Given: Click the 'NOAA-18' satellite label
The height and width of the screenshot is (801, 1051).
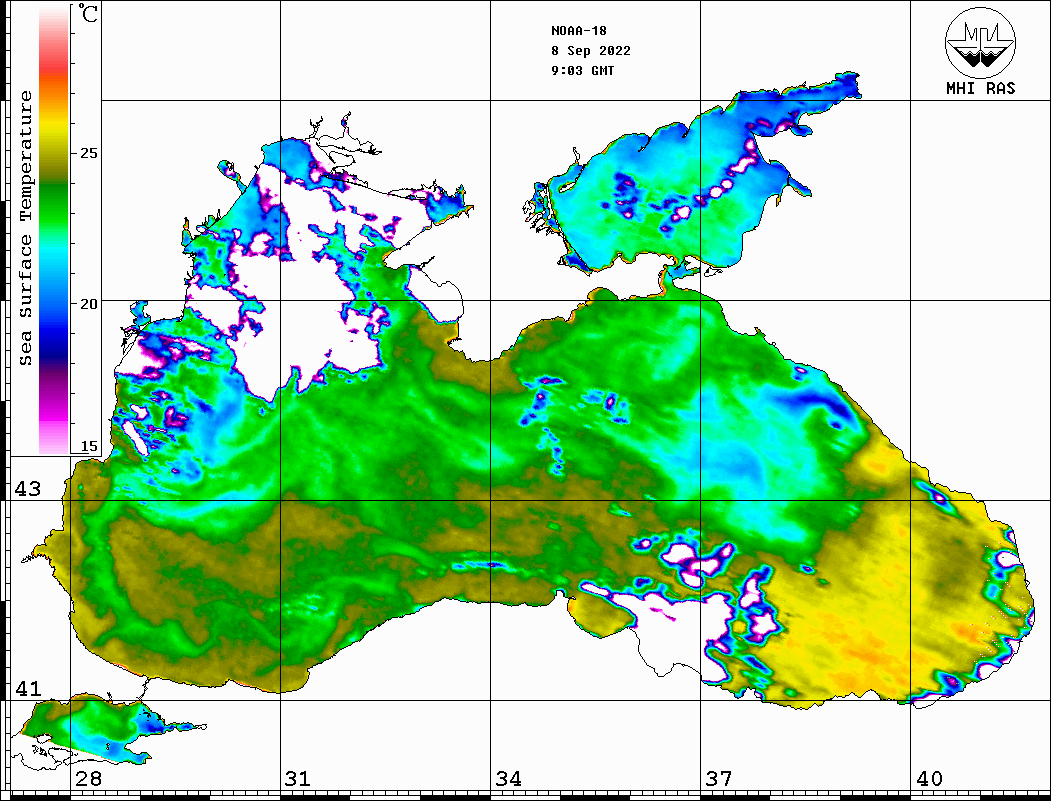Looking at the screenshot, I should point(579,31).
